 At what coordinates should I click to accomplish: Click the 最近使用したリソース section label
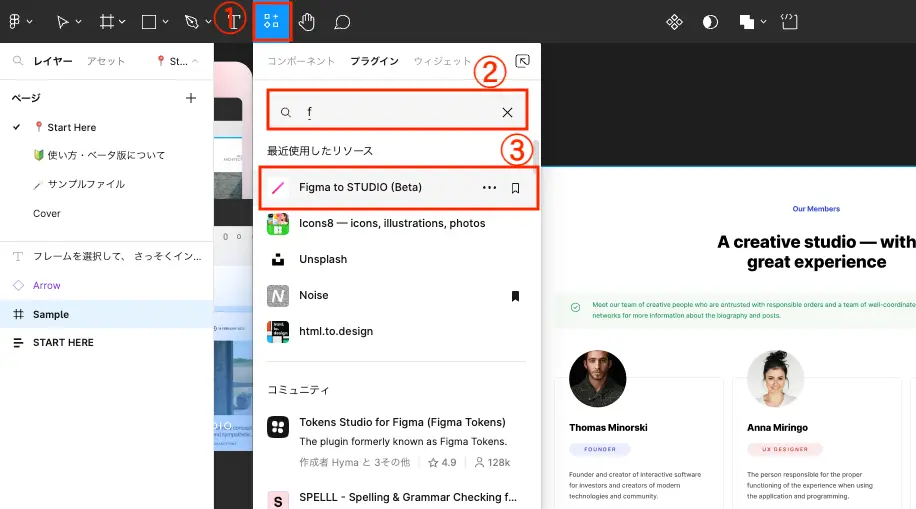320,151
